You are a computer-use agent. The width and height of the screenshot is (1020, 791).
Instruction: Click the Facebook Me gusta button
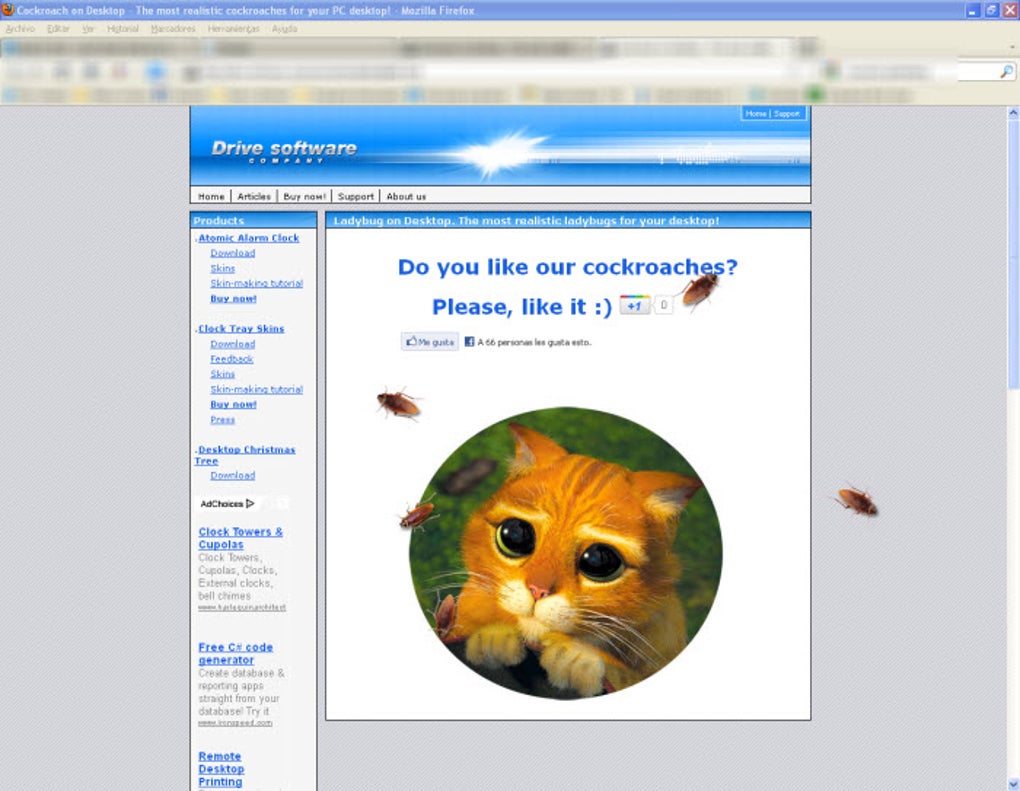pos(430,342)
